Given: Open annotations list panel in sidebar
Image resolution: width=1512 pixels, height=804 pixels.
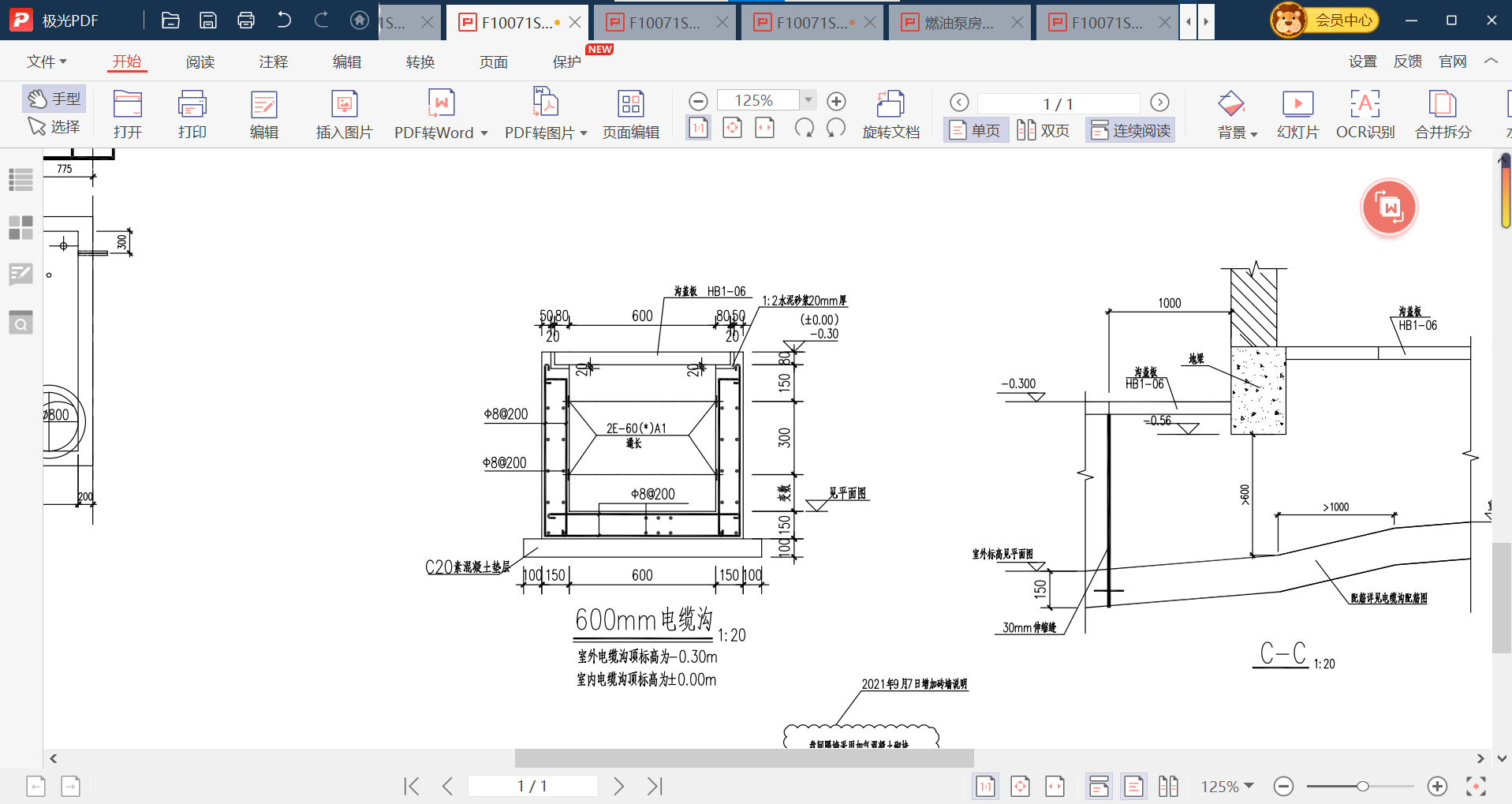Looking at the screenshot, I should click(x=21, y=275).
